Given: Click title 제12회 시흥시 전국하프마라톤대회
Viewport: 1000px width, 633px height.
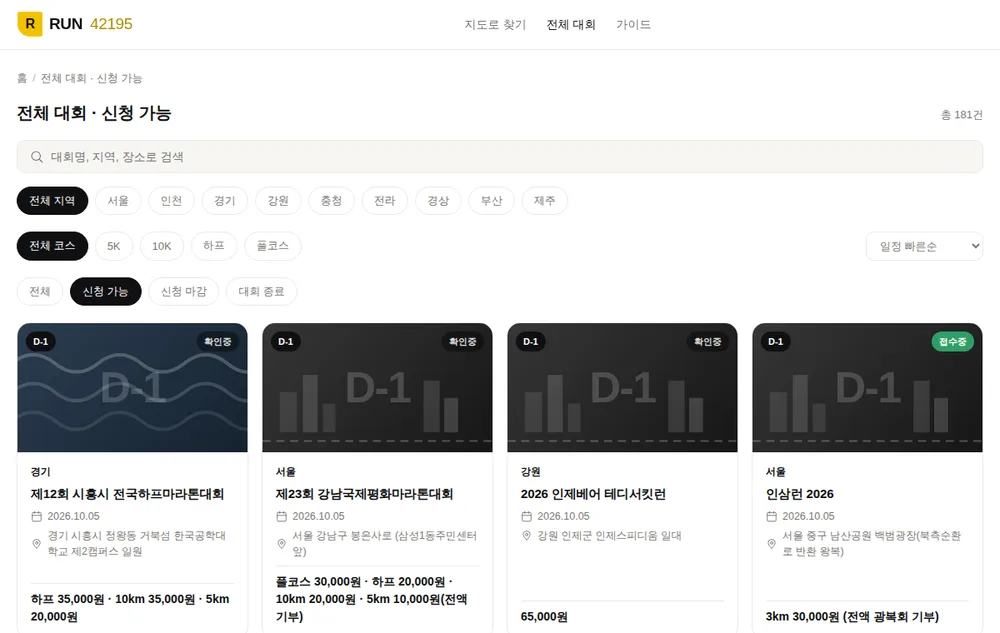Looking at the screenshot, I should tap(128, 494).
